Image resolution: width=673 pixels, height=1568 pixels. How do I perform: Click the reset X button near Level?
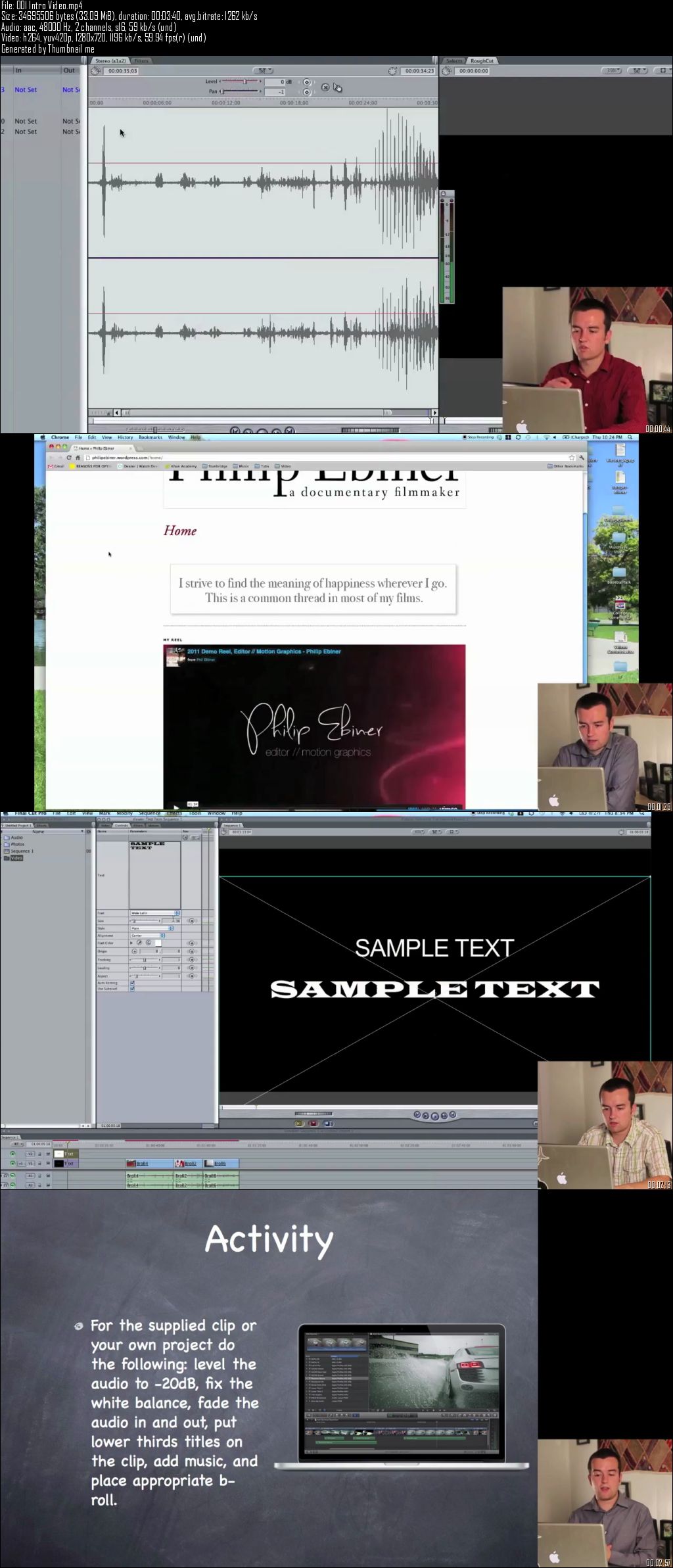(325, 87)
